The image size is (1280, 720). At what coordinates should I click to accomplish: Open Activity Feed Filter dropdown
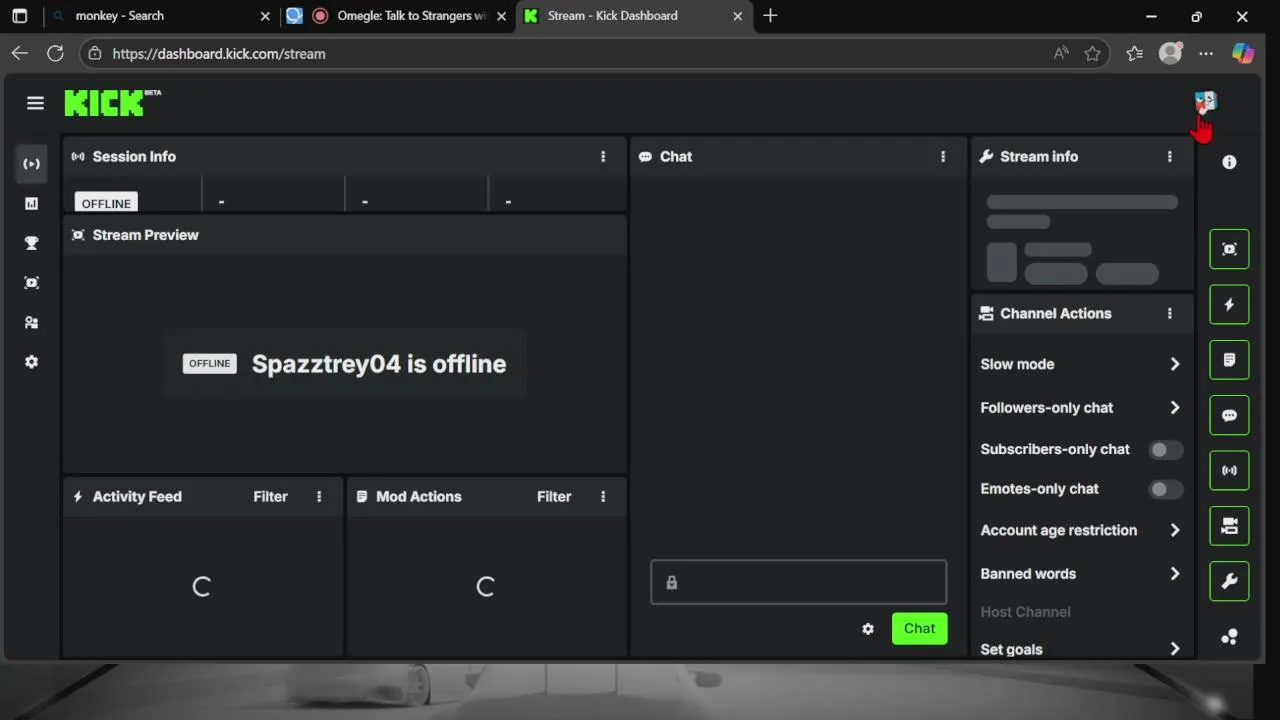[x=270, y=497]
